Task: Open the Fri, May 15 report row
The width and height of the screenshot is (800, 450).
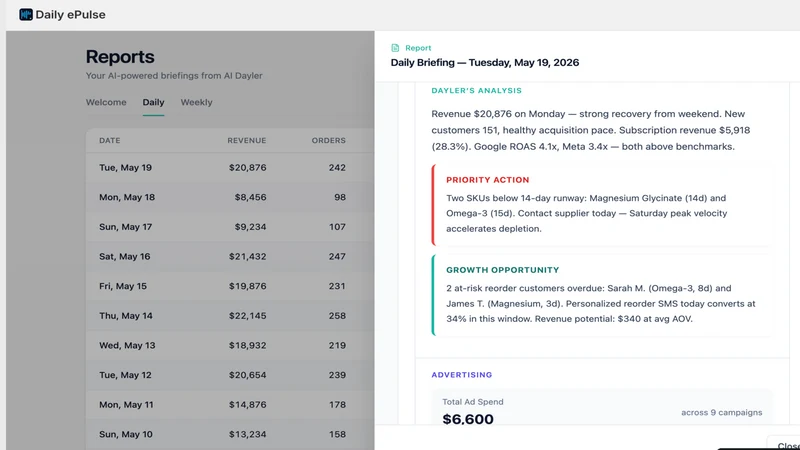Action: [230, 286]
